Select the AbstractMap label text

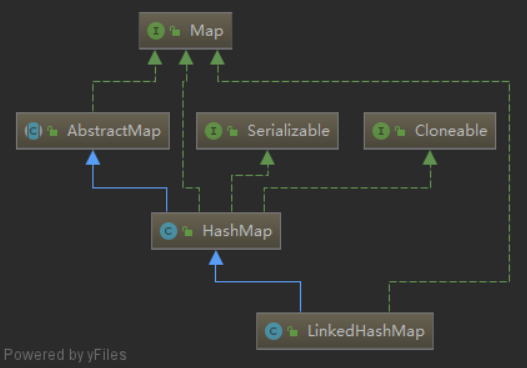114,131
